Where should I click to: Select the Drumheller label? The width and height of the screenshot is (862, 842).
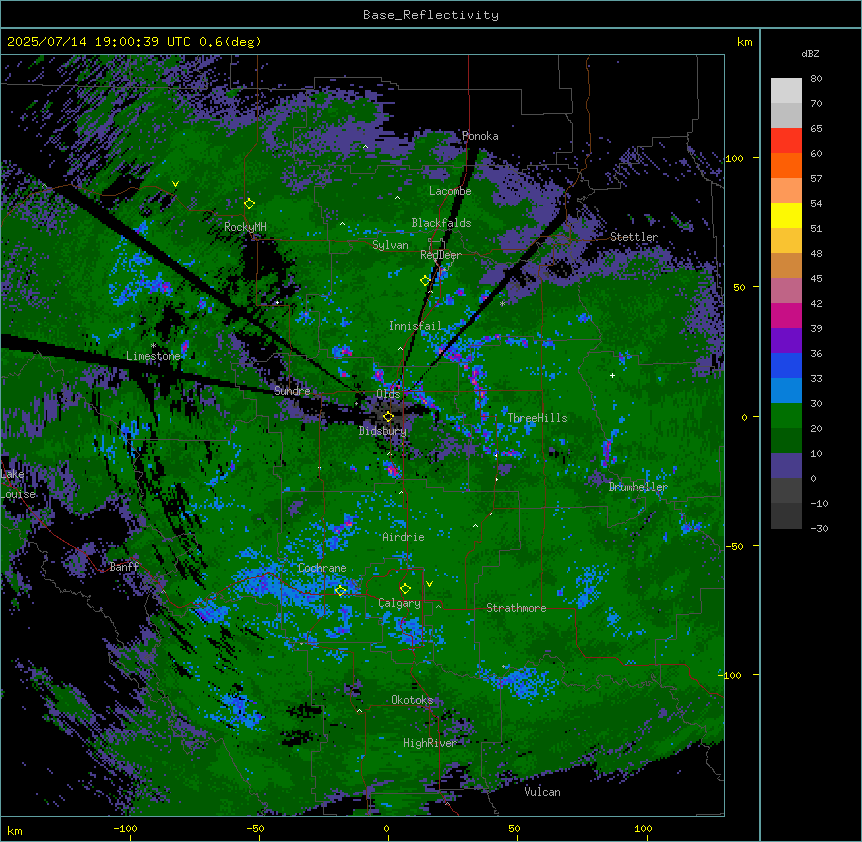point(638,487)
